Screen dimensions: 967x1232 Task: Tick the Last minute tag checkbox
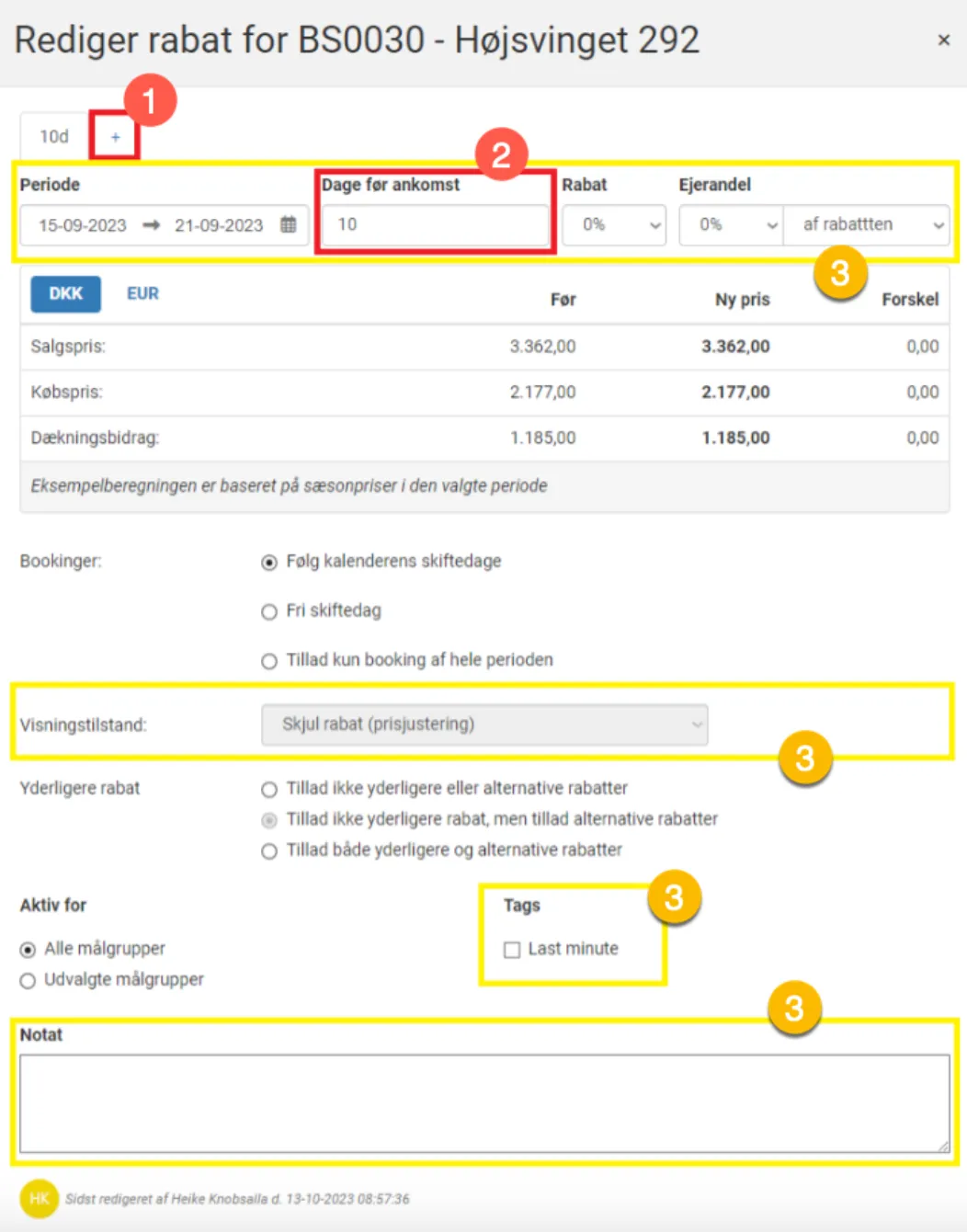click(x=512, y=950)
